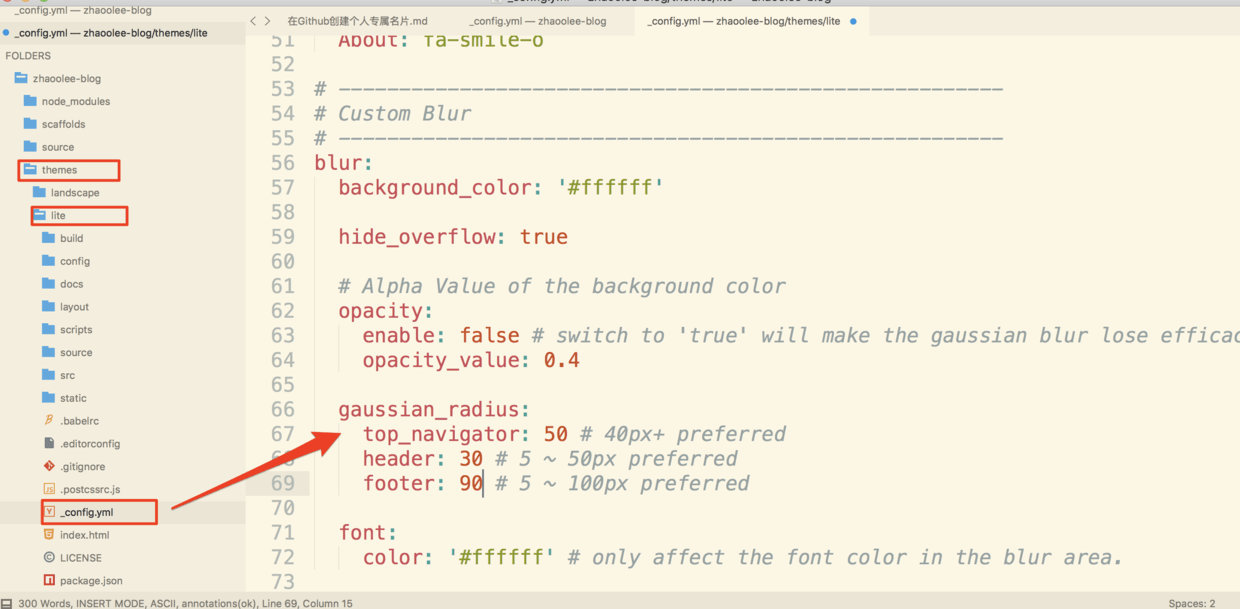Click the opacity_value 0.4 number

pos(562,360)
